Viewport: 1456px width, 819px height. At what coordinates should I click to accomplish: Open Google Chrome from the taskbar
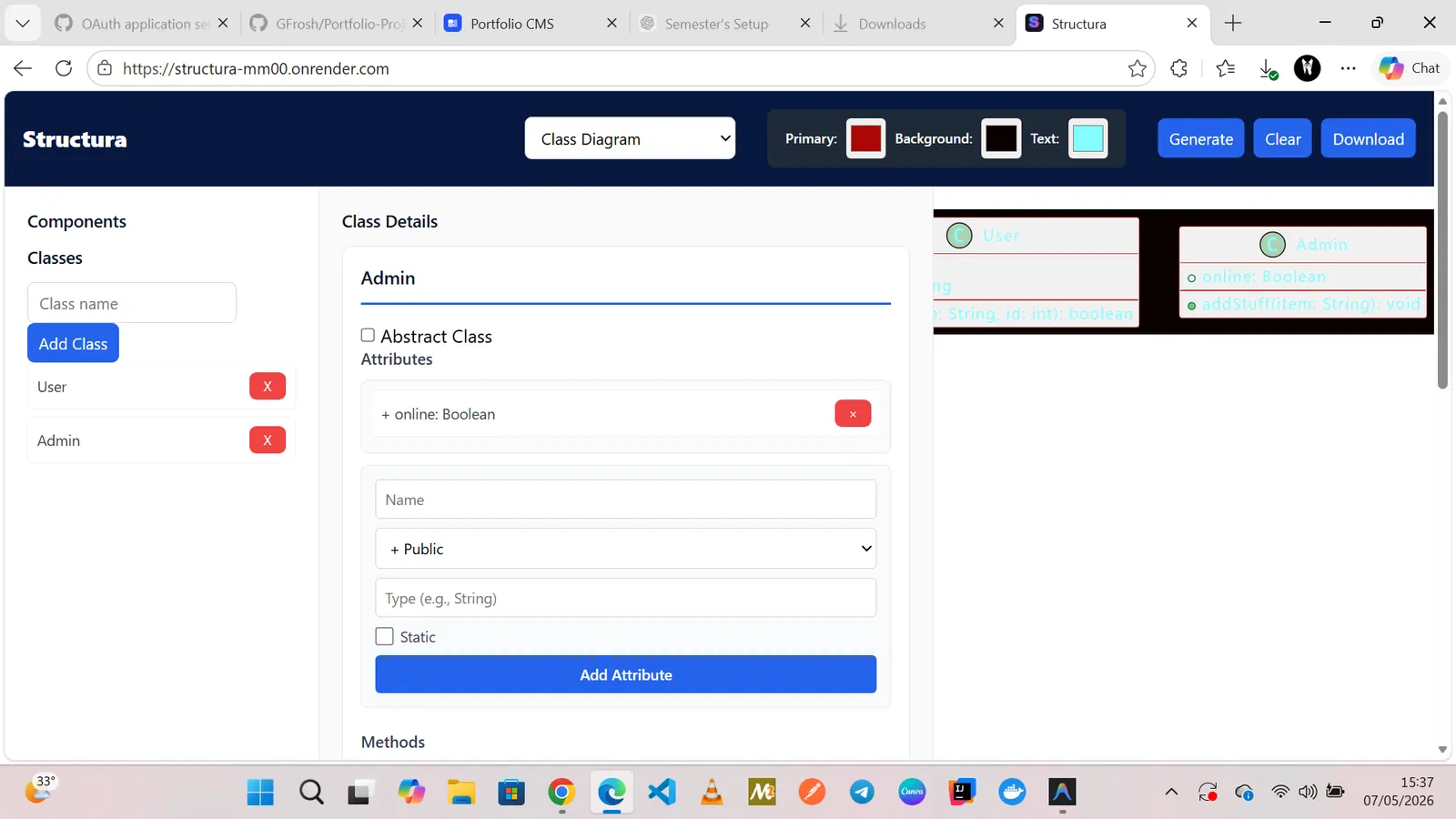(561, 792)
